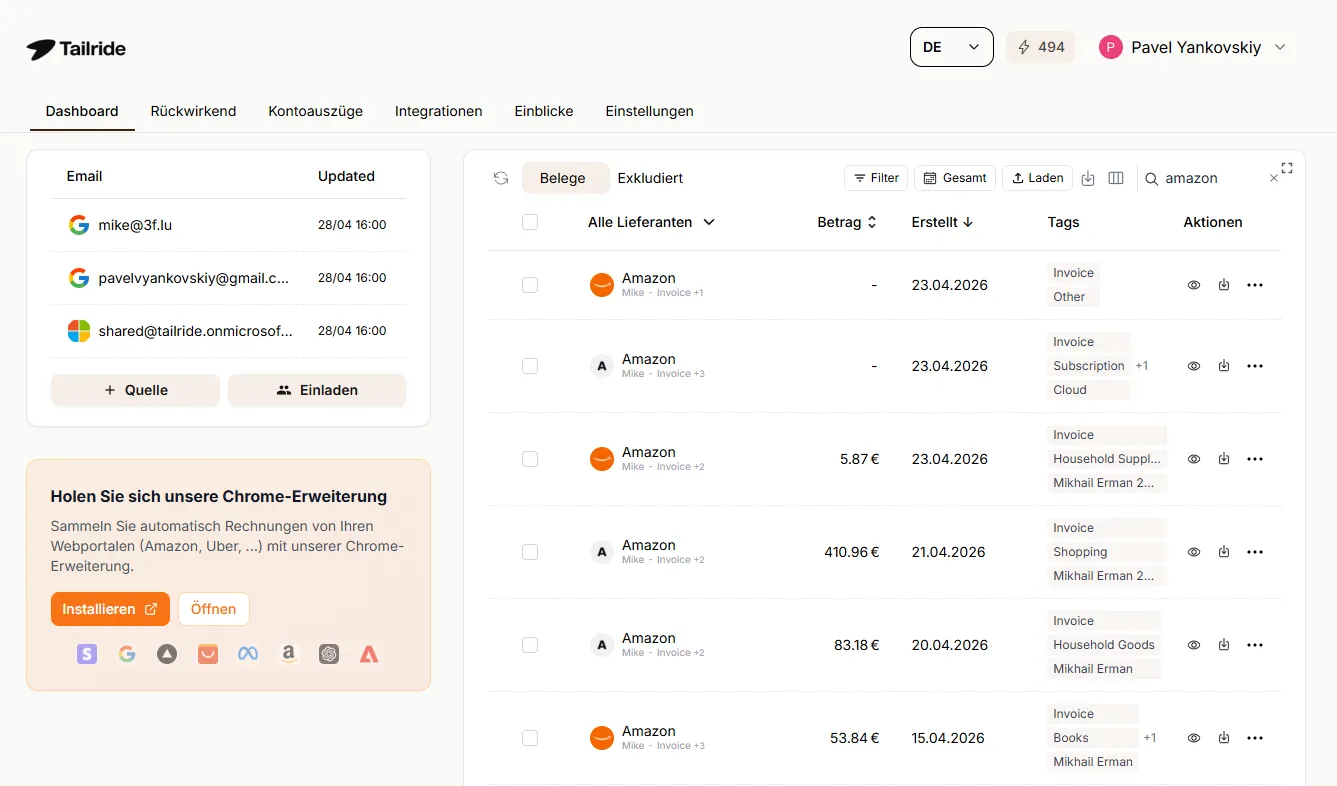
Task: Check the checkbox on the first Amazon row
Action: pos(529,284)
